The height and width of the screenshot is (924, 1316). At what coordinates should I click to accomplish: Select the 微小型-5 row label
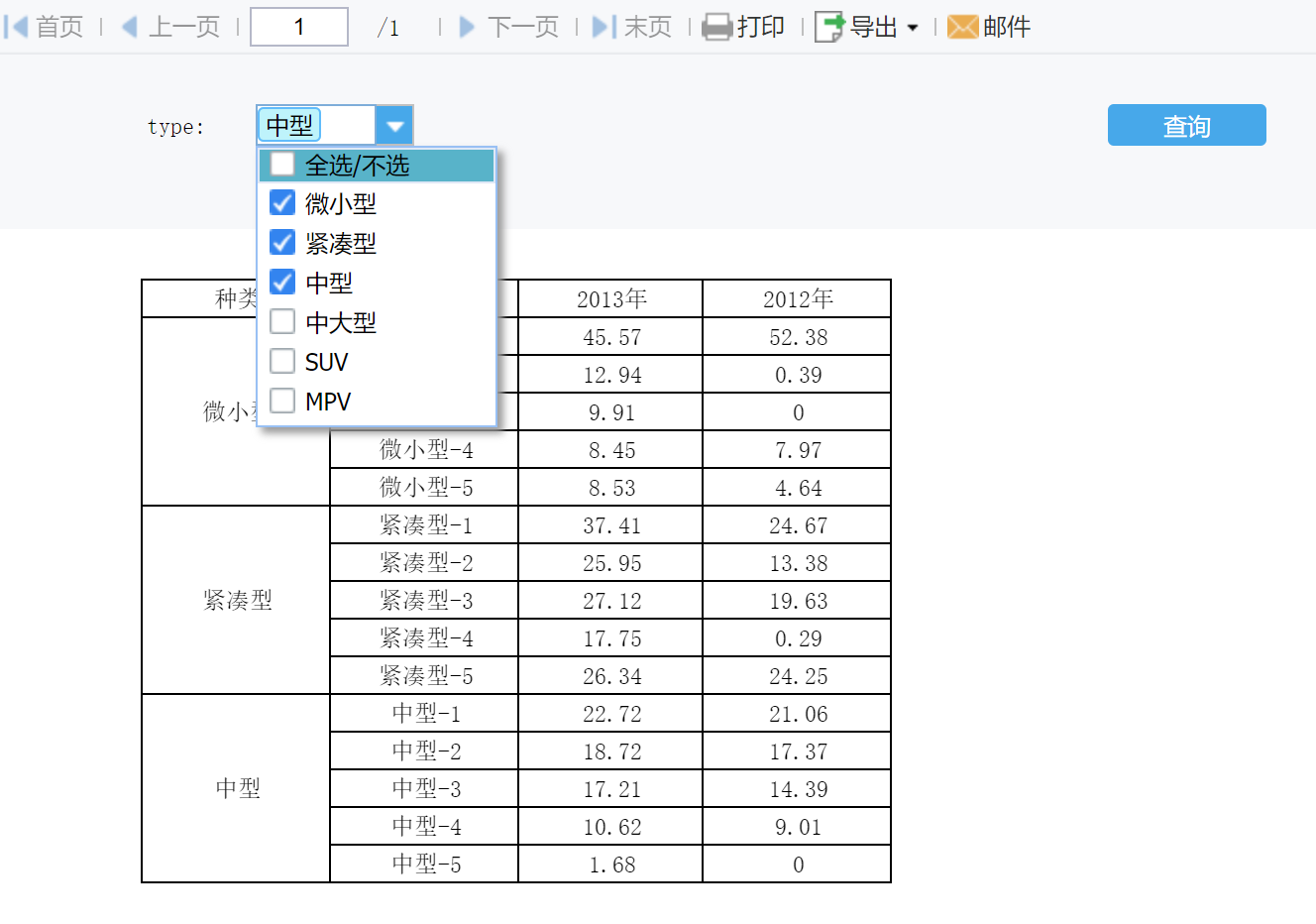(424, 487)
